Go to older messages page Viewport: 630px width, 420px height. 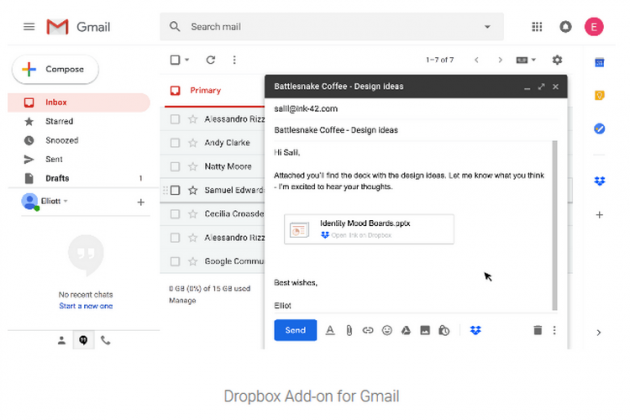coord(500,60)
